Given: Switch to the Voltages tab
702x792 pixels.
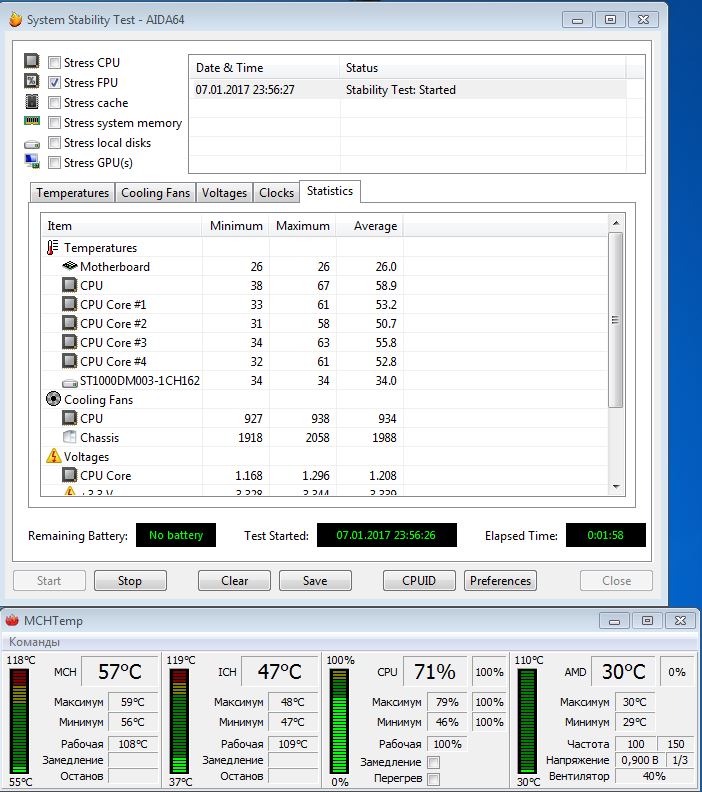Looking at the screenshot, I should click(224, 193).
